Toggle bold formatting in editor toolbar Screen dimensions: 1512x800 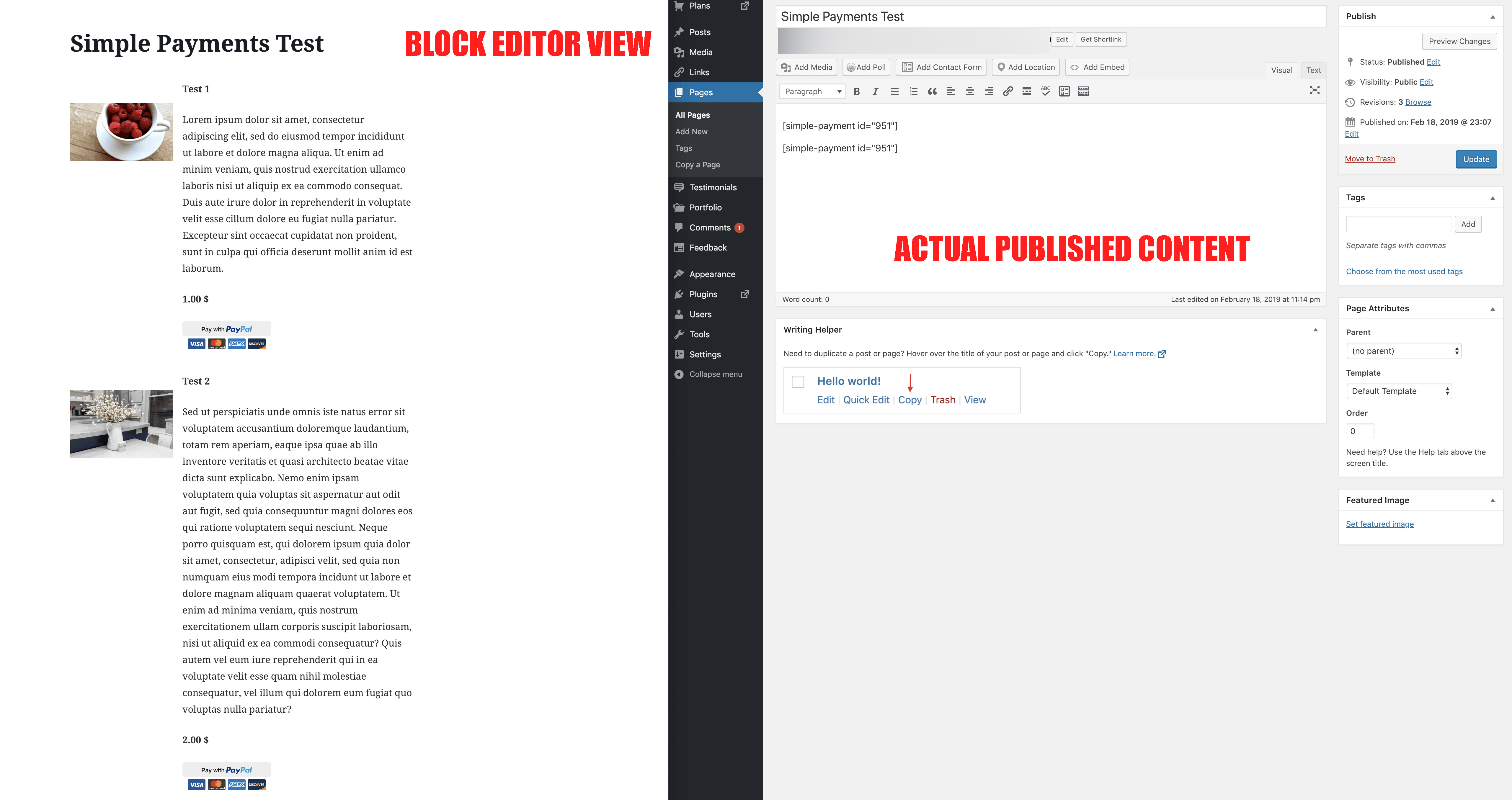[856, 91]
